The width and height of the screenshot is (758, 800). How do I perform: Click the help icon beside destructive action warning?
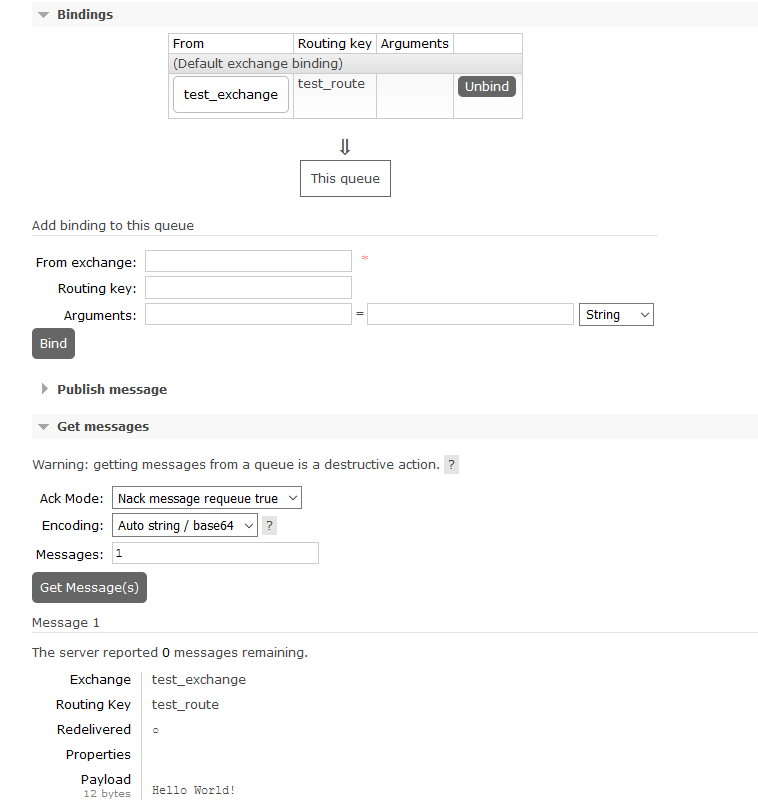tap(451, 465)
